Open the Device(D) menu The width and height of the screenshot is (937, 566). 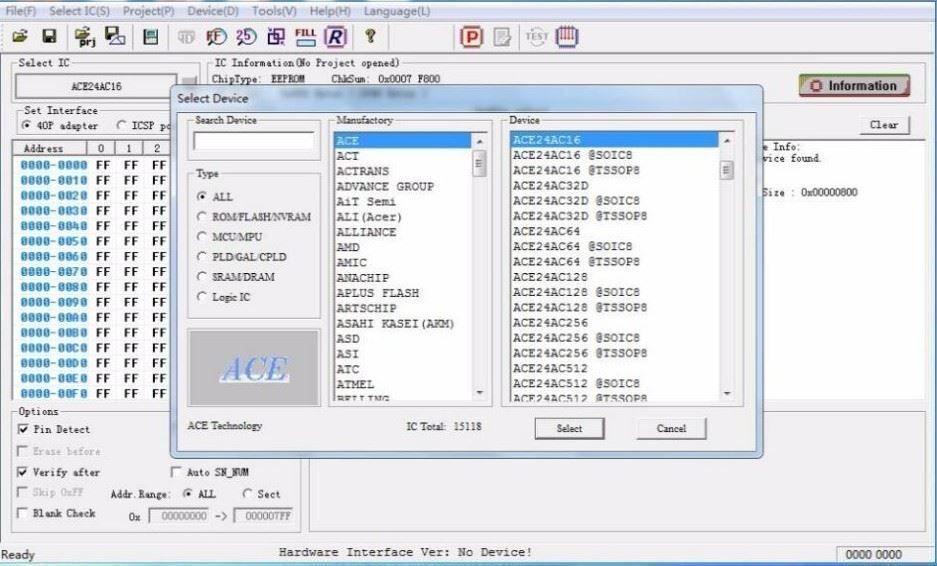click(213, 11)
